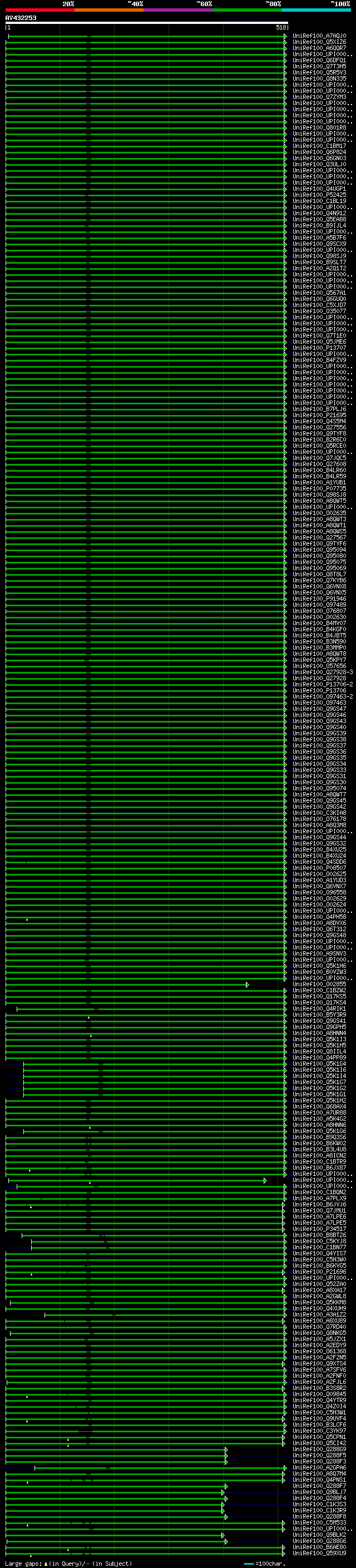This screenshot has width=356, height=1568.
Task: Click the UniRef100_B3L4U8 label
Action: click(319, 1149)
